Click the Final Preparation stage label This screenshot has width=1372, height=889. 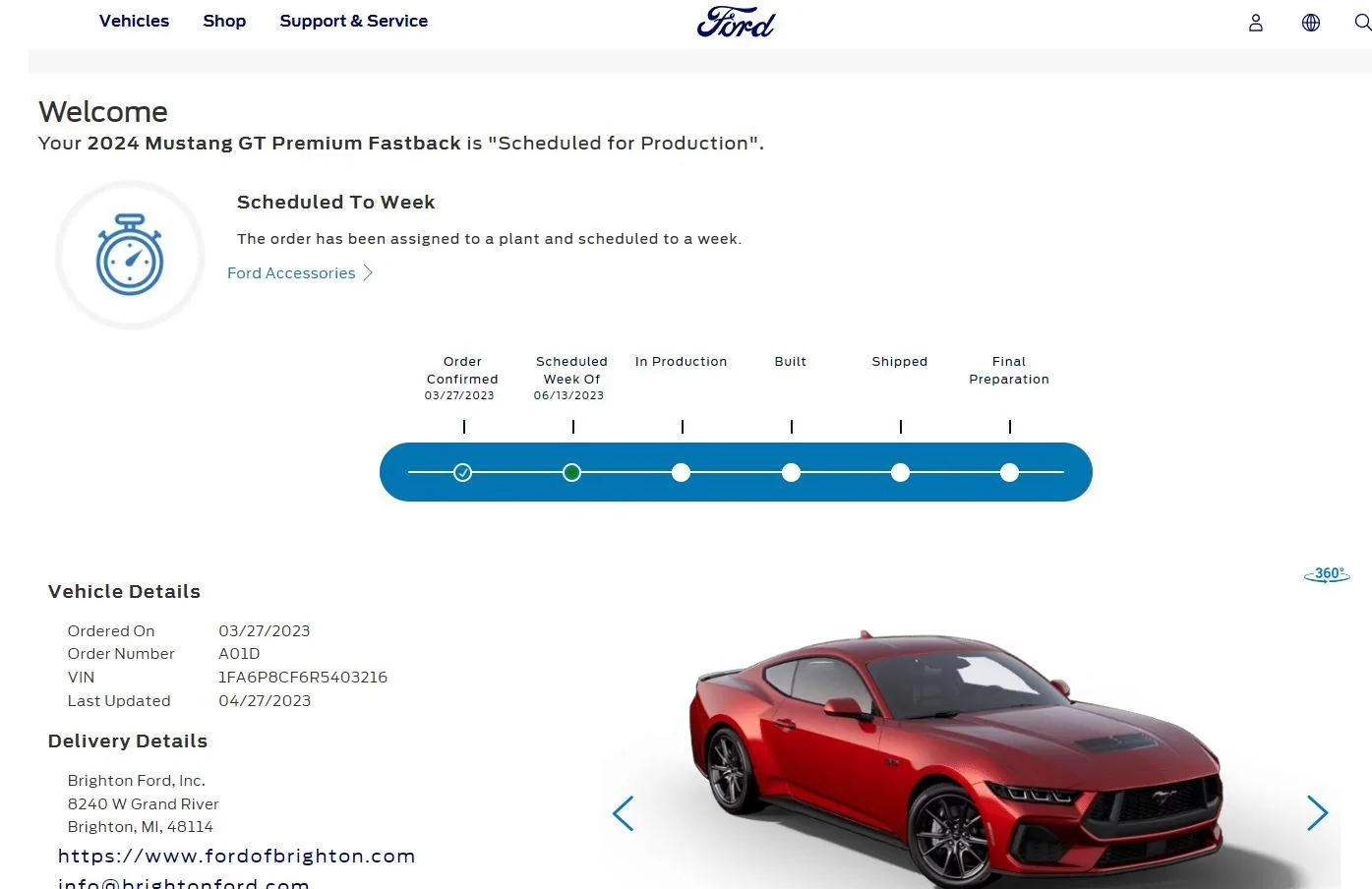pyautogui.click(x=1009, y=371)
